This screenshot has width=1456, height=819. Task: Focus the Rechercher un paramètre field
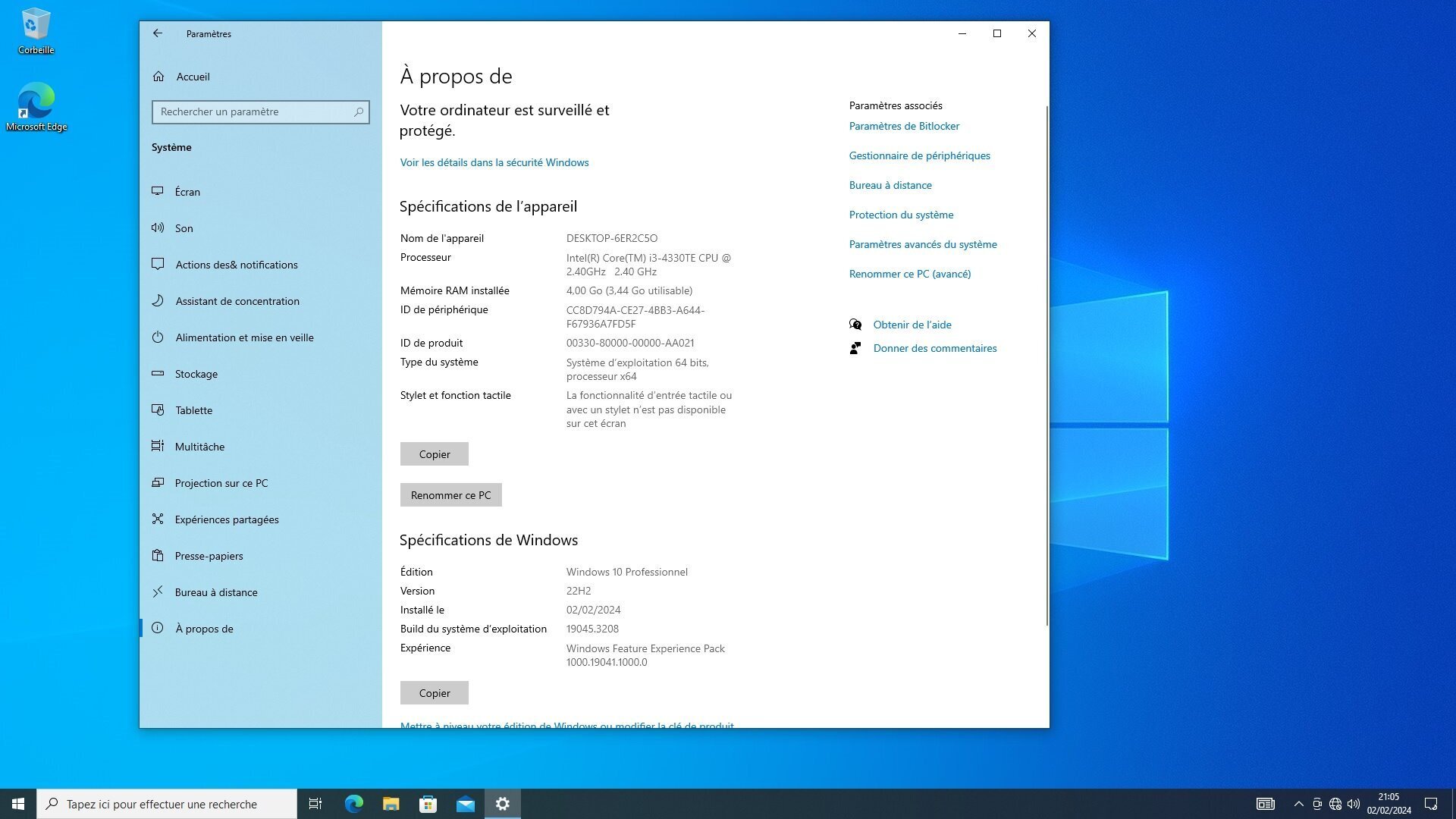pyautogui.click(x=261, y=111)
